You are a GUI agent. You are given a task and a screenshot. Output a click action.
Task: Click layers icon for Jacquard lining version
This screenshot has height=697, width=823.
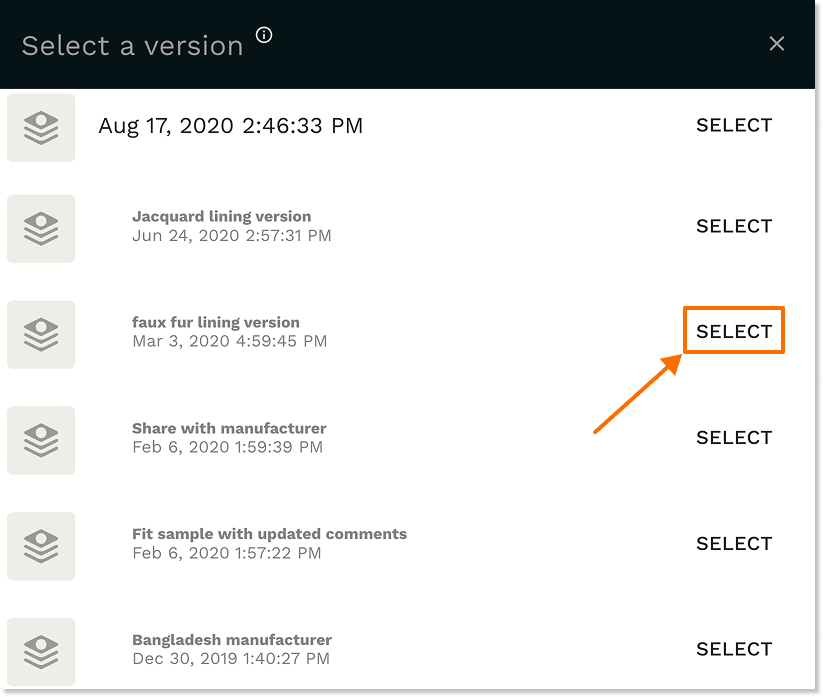pos(41,228)
